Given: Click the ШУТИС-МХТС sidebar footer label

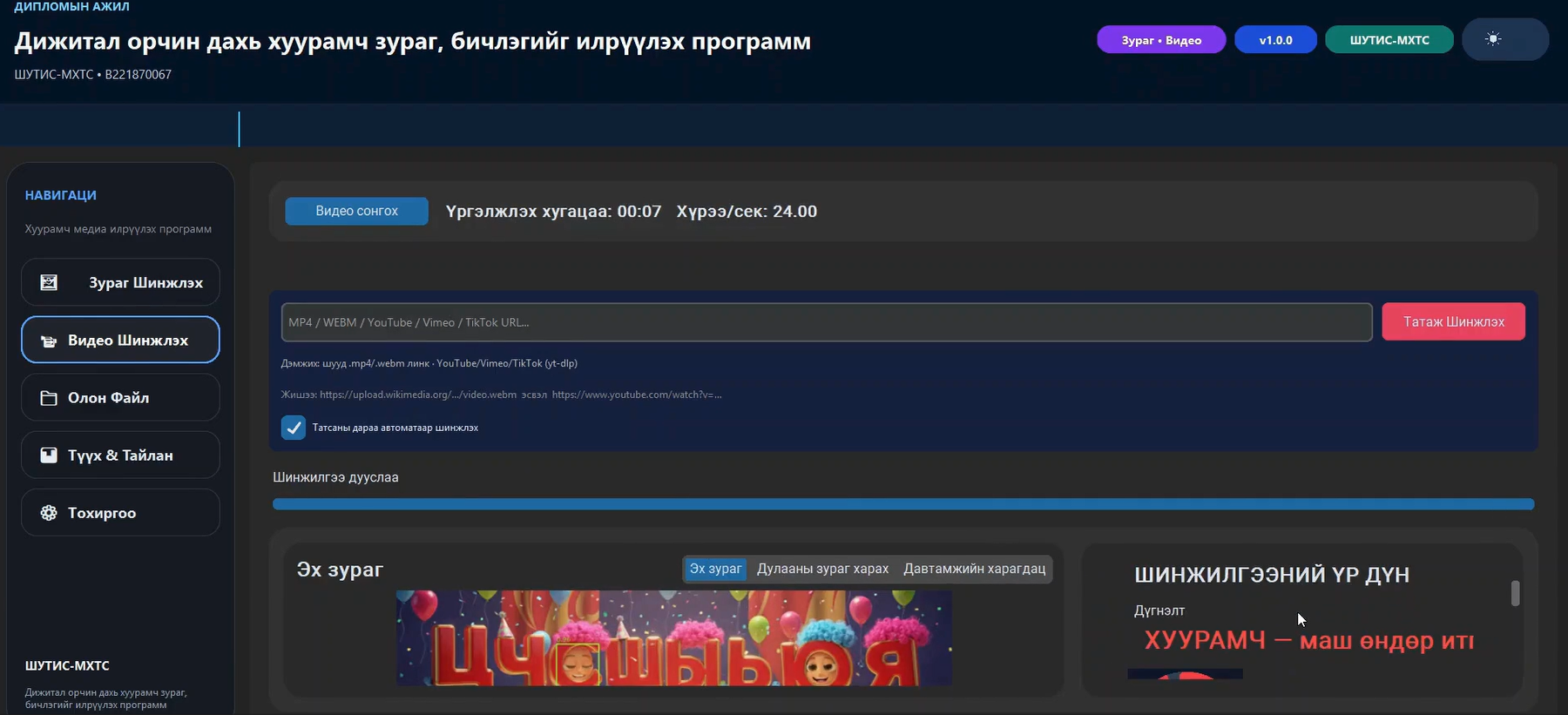Looking at the screenshot, I should 67,665.
